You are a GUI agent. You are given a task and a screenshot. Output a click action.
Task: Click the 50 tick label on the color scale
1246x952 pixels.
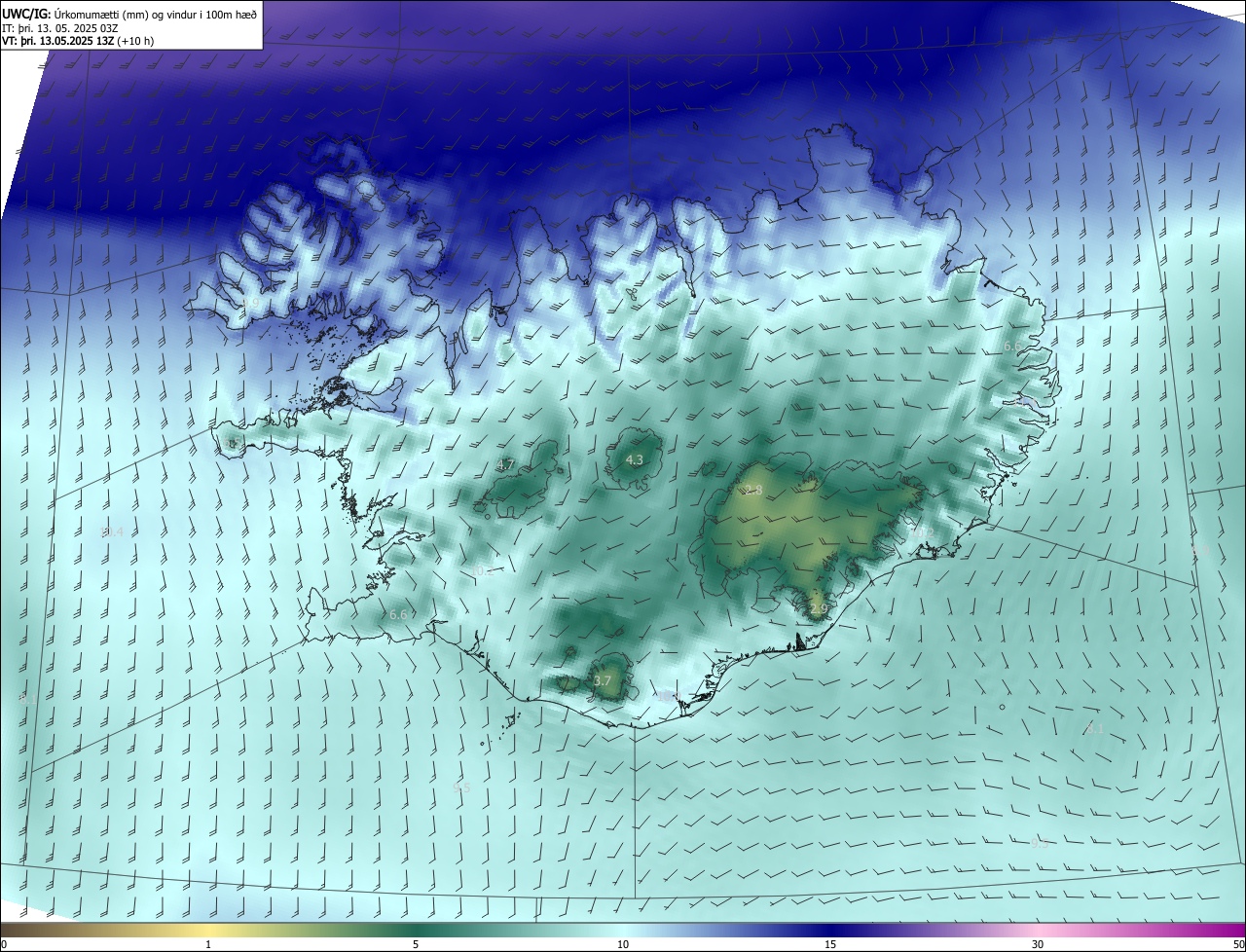point(1238,944)
